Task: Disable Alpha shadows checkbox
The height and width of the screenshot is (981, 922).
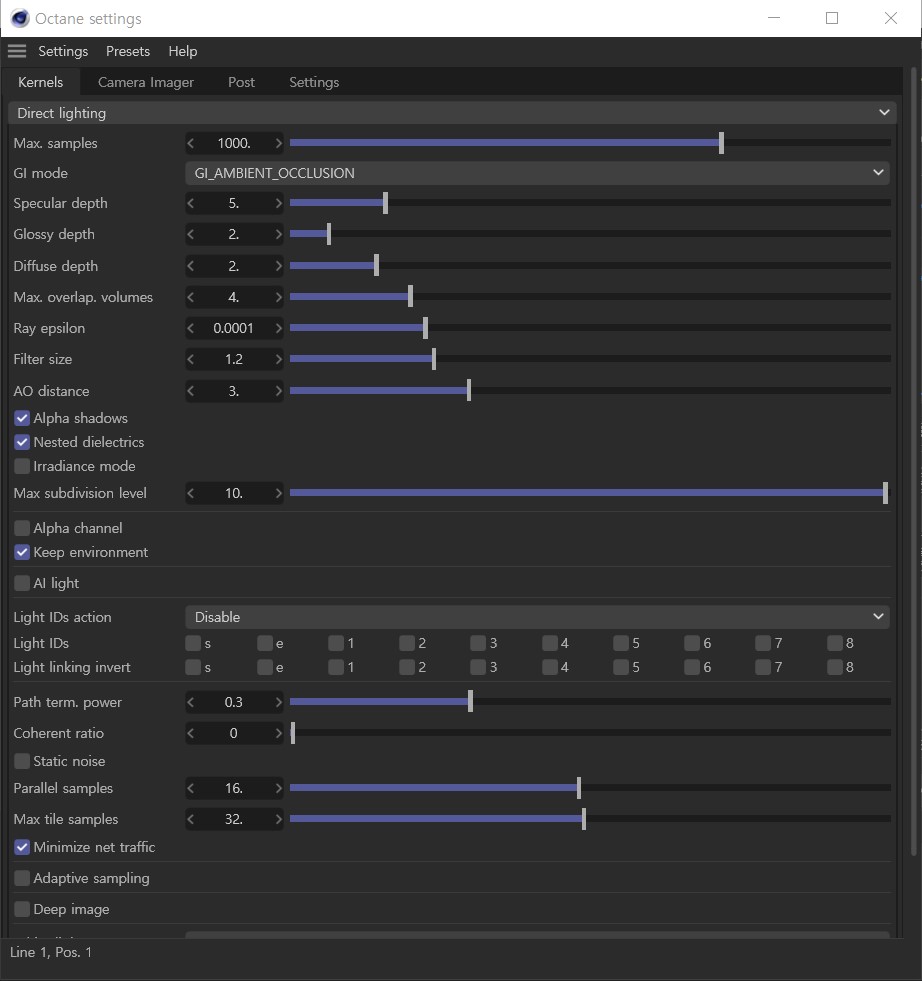Action: pyautogui.click(x=22, y=418)
